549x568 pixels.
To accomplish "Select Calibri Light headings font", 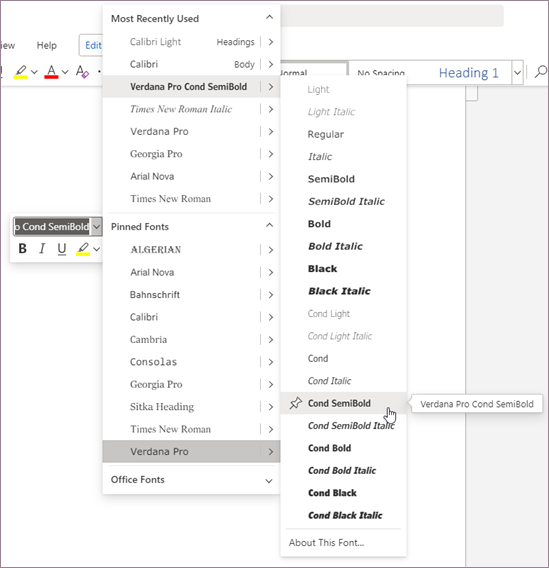I will point(181,42).
